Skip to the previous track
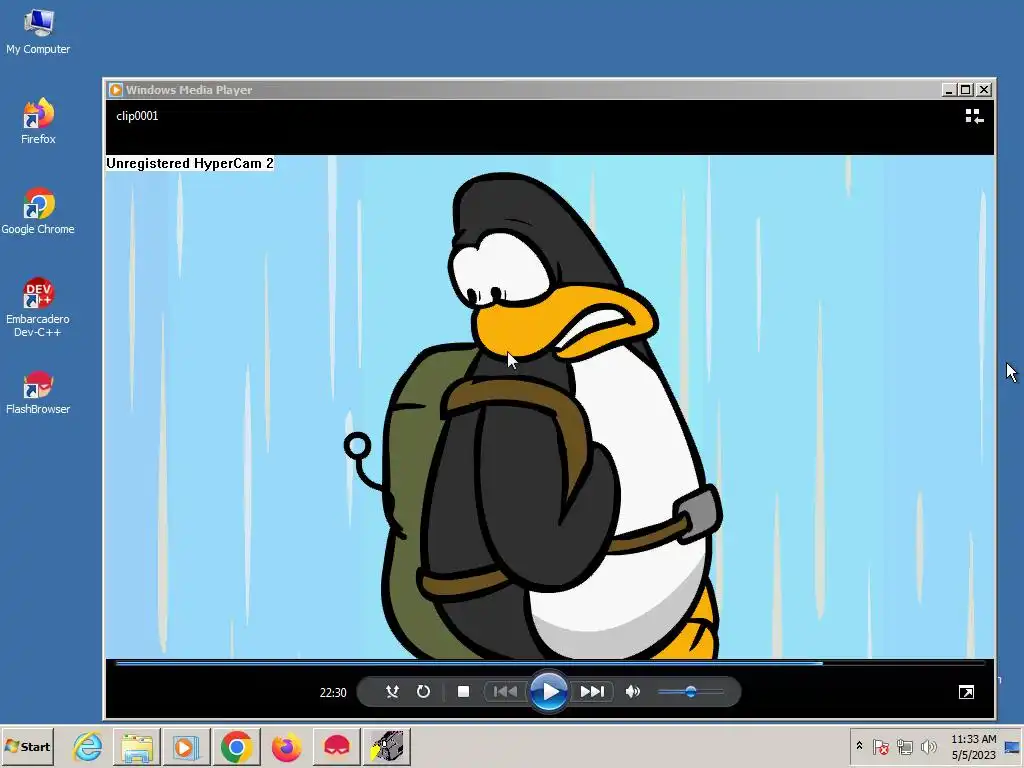1024x768 pixels. (505, 691)
